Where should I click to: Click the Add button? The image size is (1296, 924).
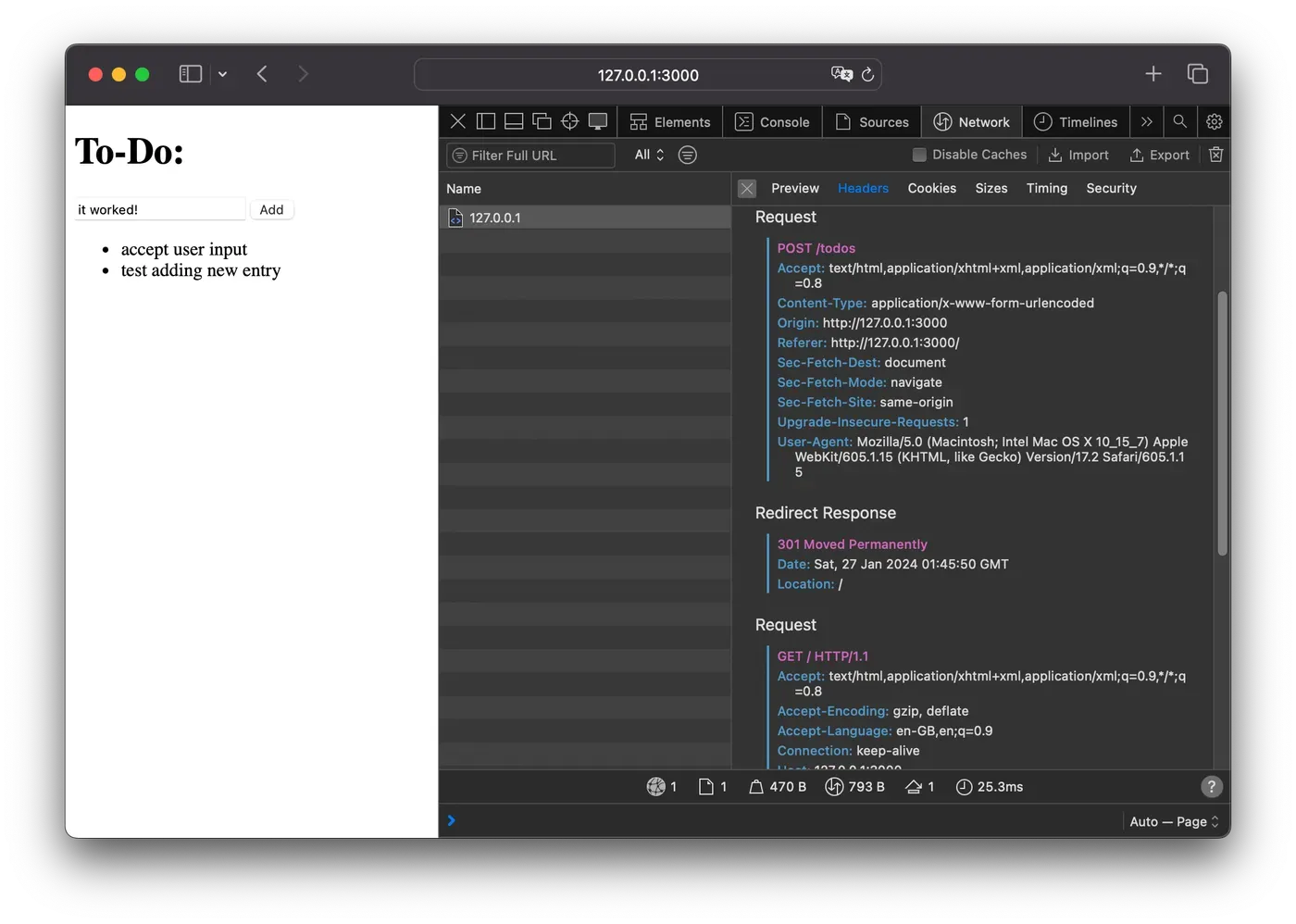coord(271,209)
